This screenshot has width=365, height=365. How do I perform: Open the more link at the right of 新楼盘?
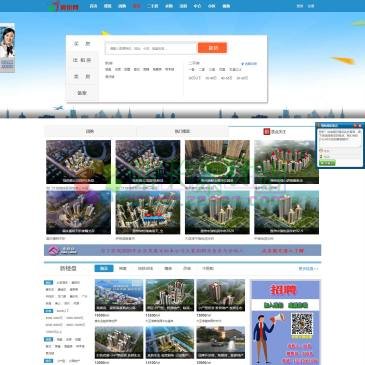click(308, 269)
